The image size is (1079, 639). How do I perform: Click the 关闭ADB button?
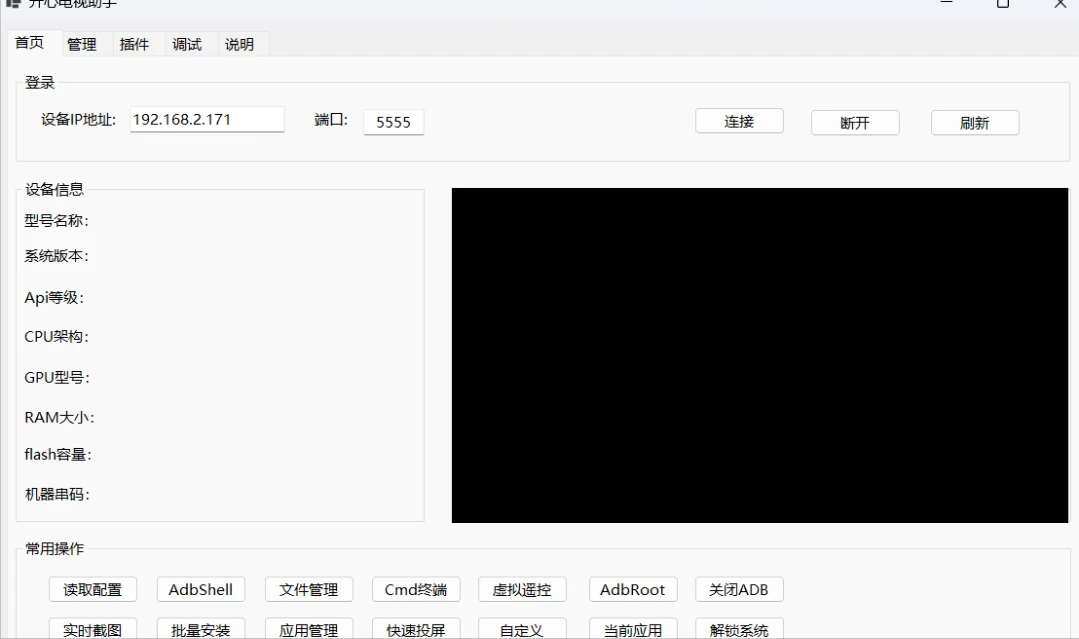click(739, 589)
